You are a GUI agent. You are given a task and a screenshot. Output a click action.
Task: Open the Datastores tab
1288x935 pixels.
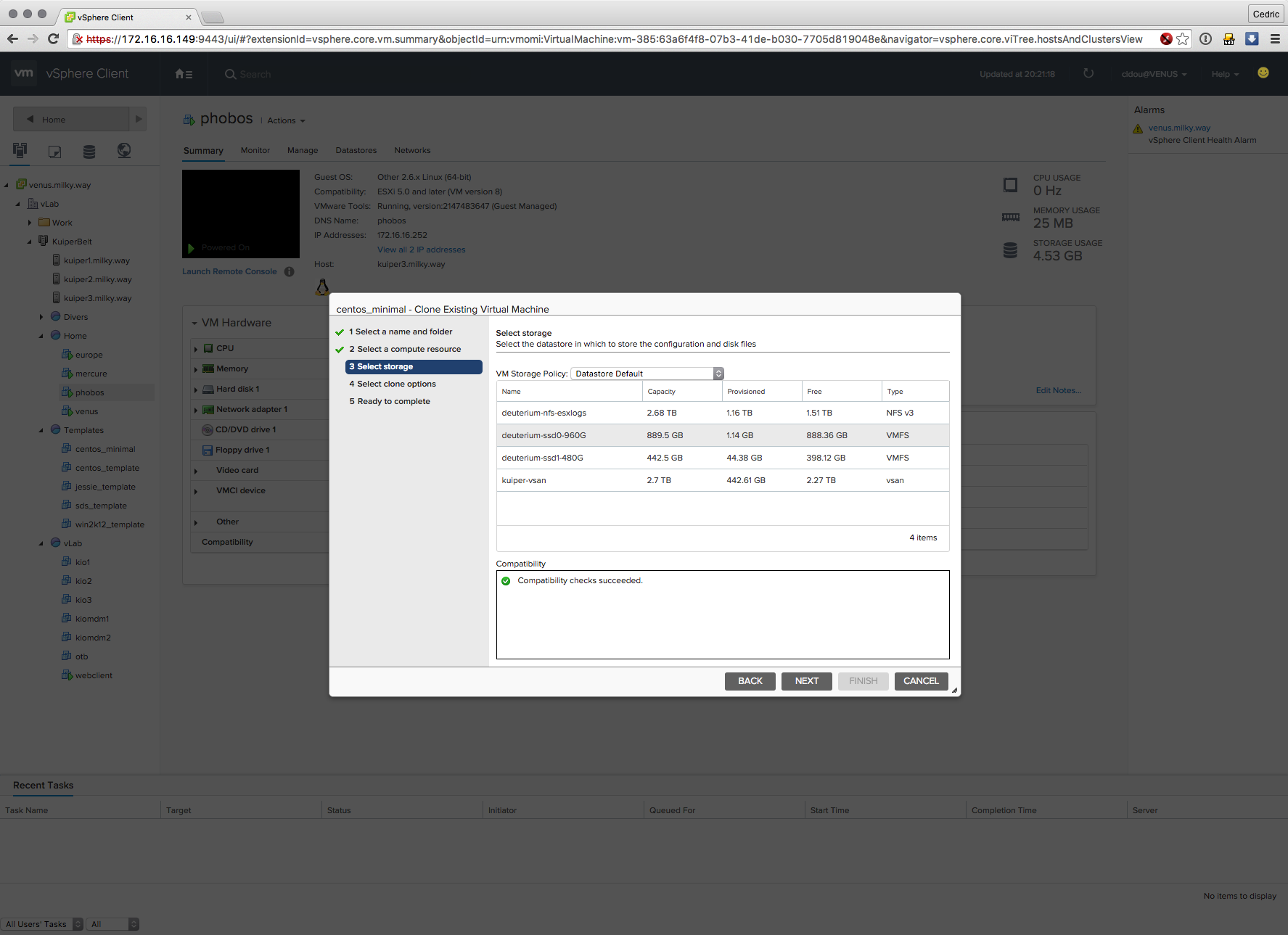(x=356, y=150)
